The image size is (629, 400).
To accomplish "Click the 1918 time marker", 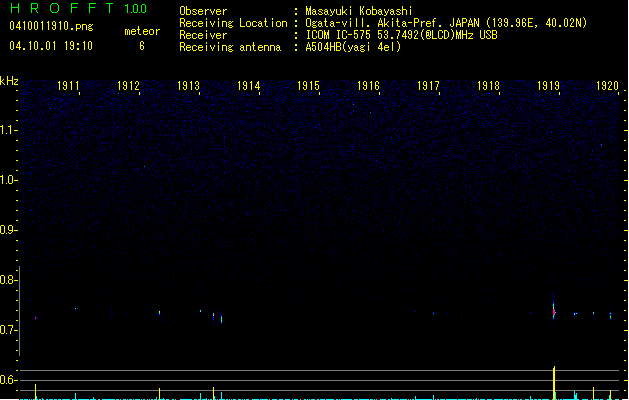I will 488,86.
